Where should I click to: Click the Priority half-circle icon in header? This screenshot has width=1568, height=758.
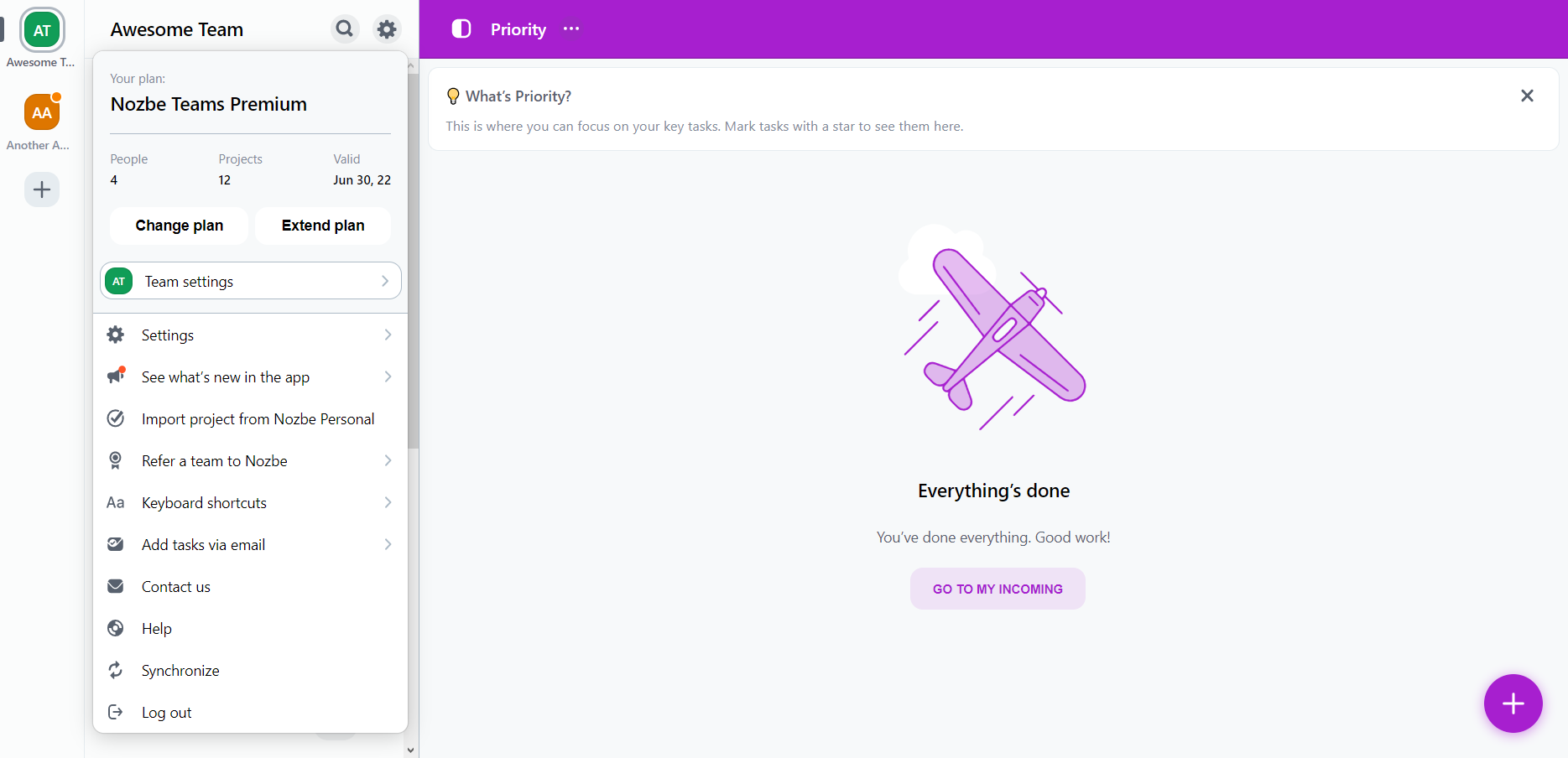(x=461, y=29)
